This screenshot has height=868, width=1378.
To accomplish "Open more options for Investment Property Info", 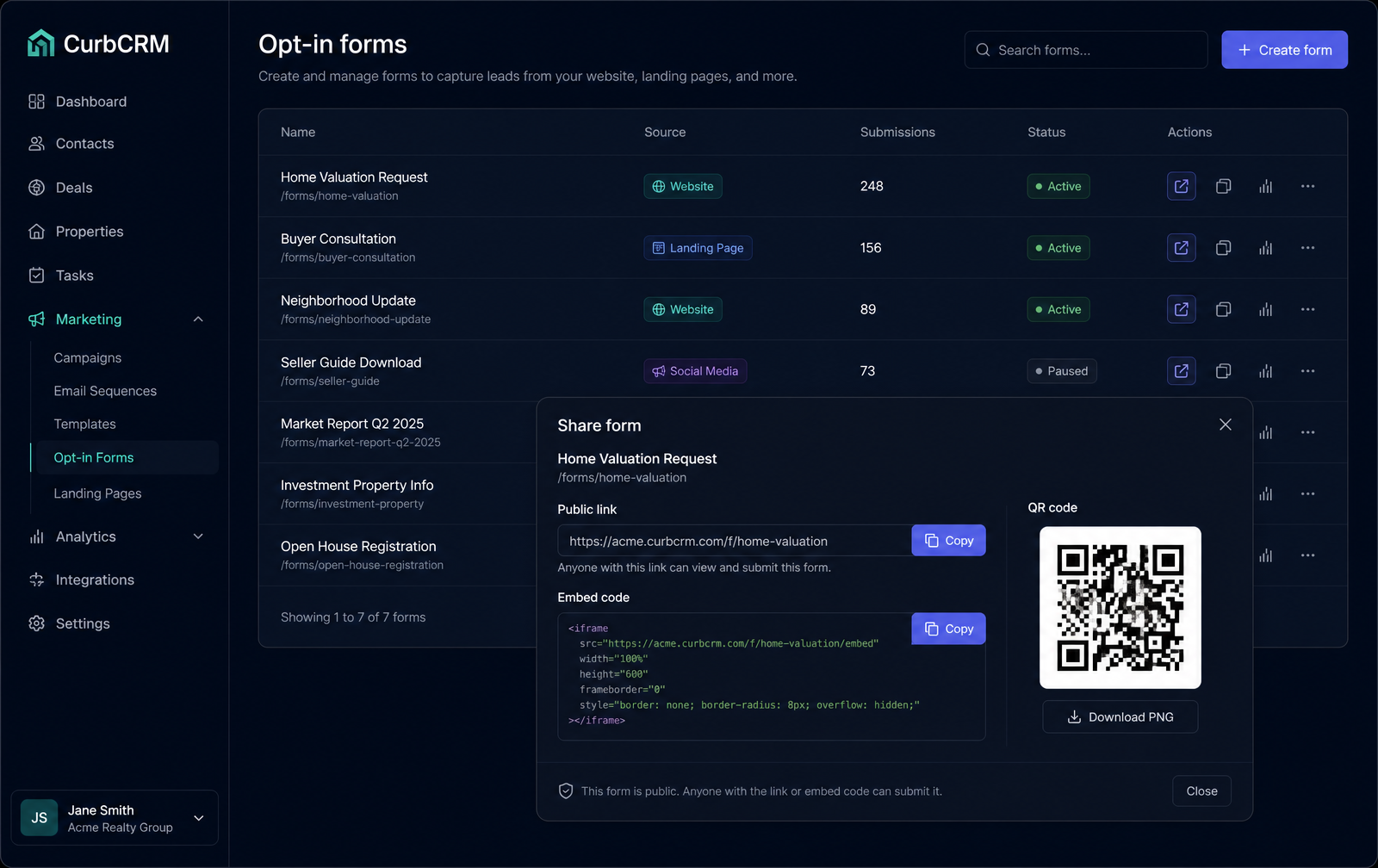I will pos(1307,494).
